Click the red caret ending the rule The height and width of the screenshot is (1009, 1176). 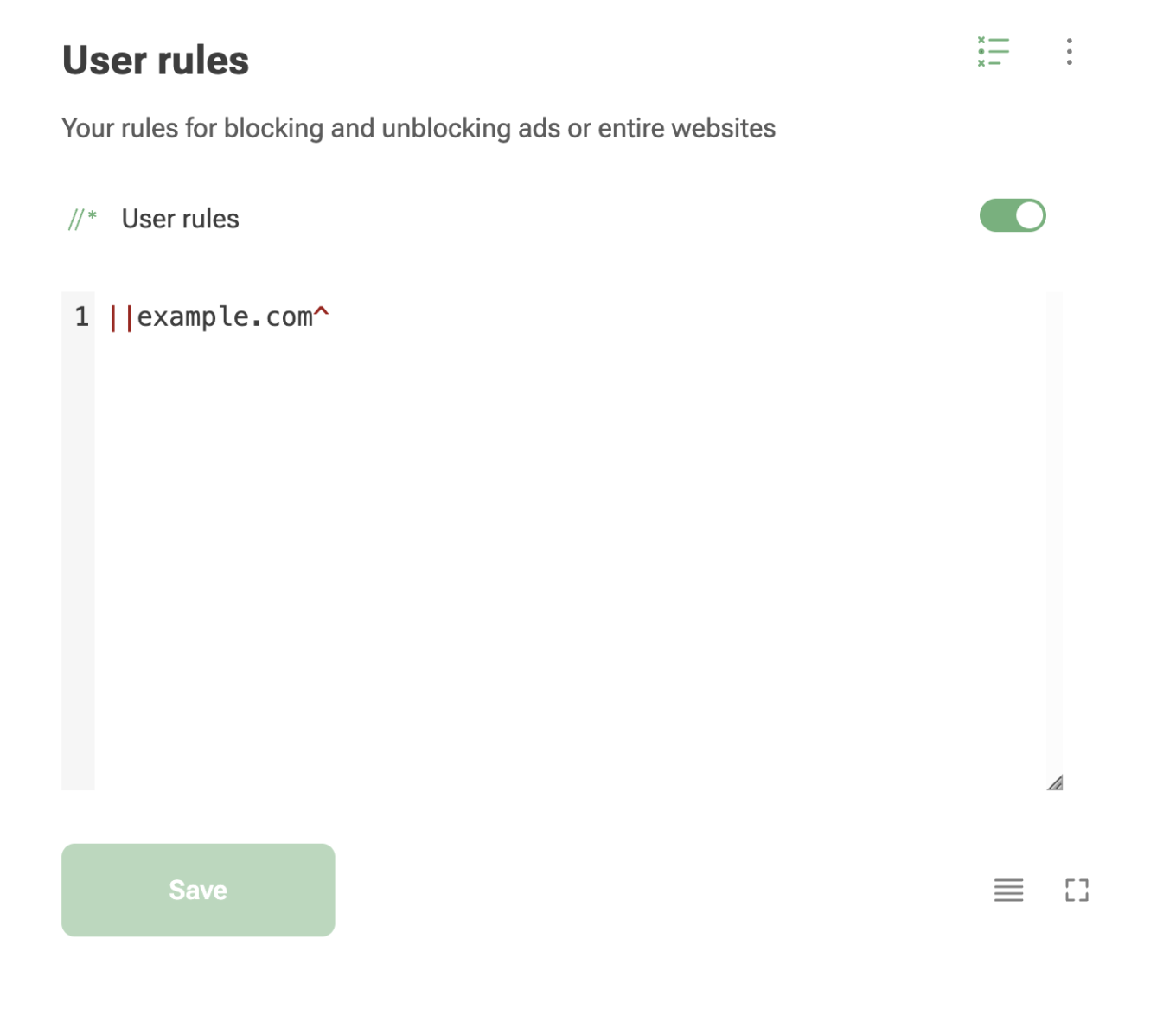(x=322, y=313)
